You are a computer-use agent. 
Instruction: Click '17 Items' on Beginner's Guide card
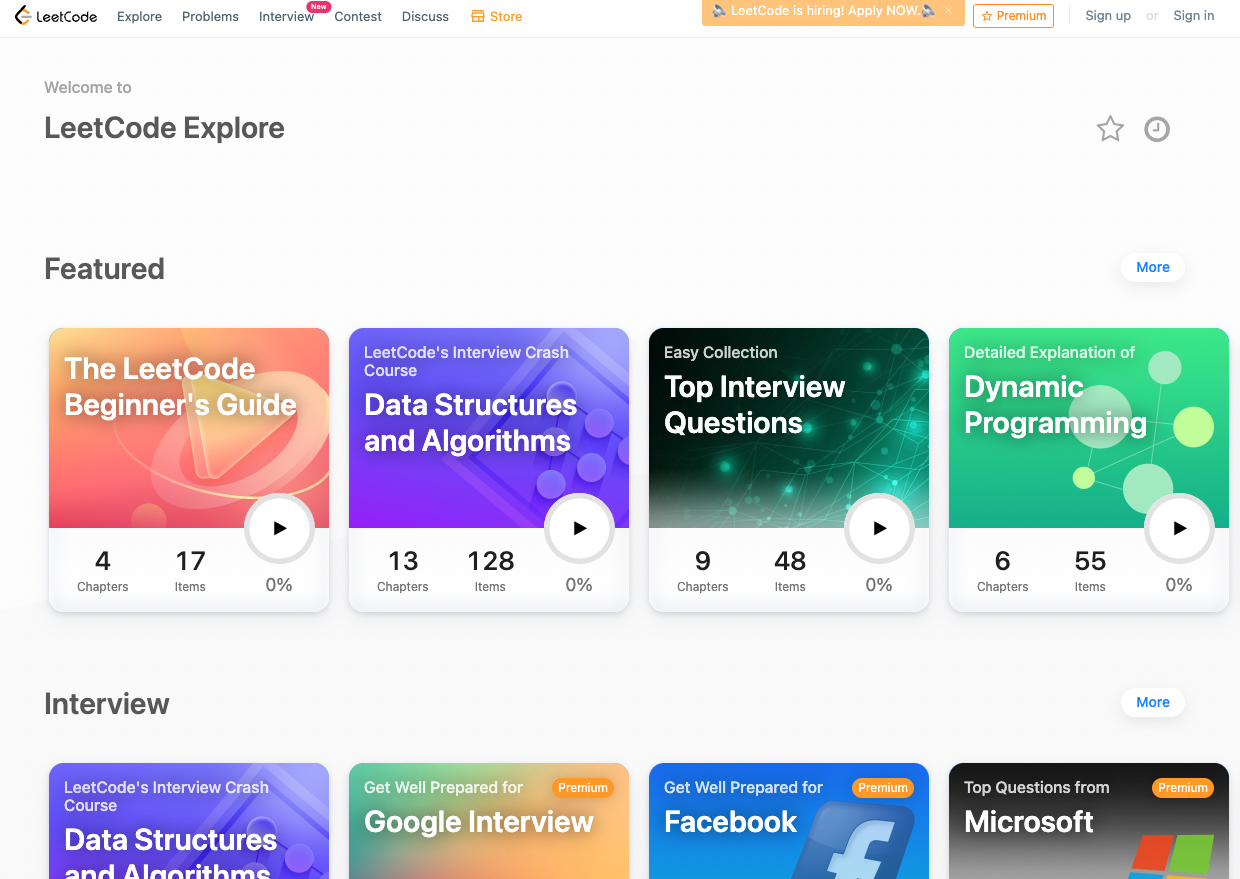point(190,571)
